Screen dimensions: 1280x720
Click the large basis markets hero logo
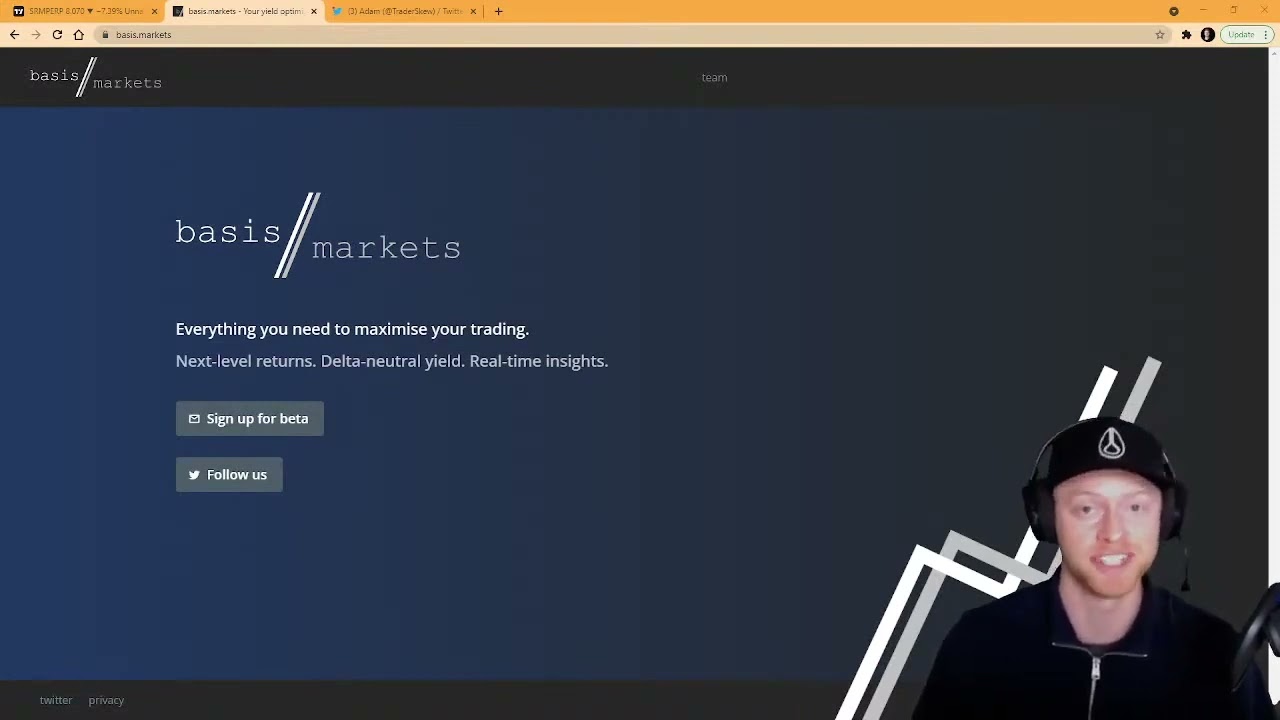(x=318, y=235)
